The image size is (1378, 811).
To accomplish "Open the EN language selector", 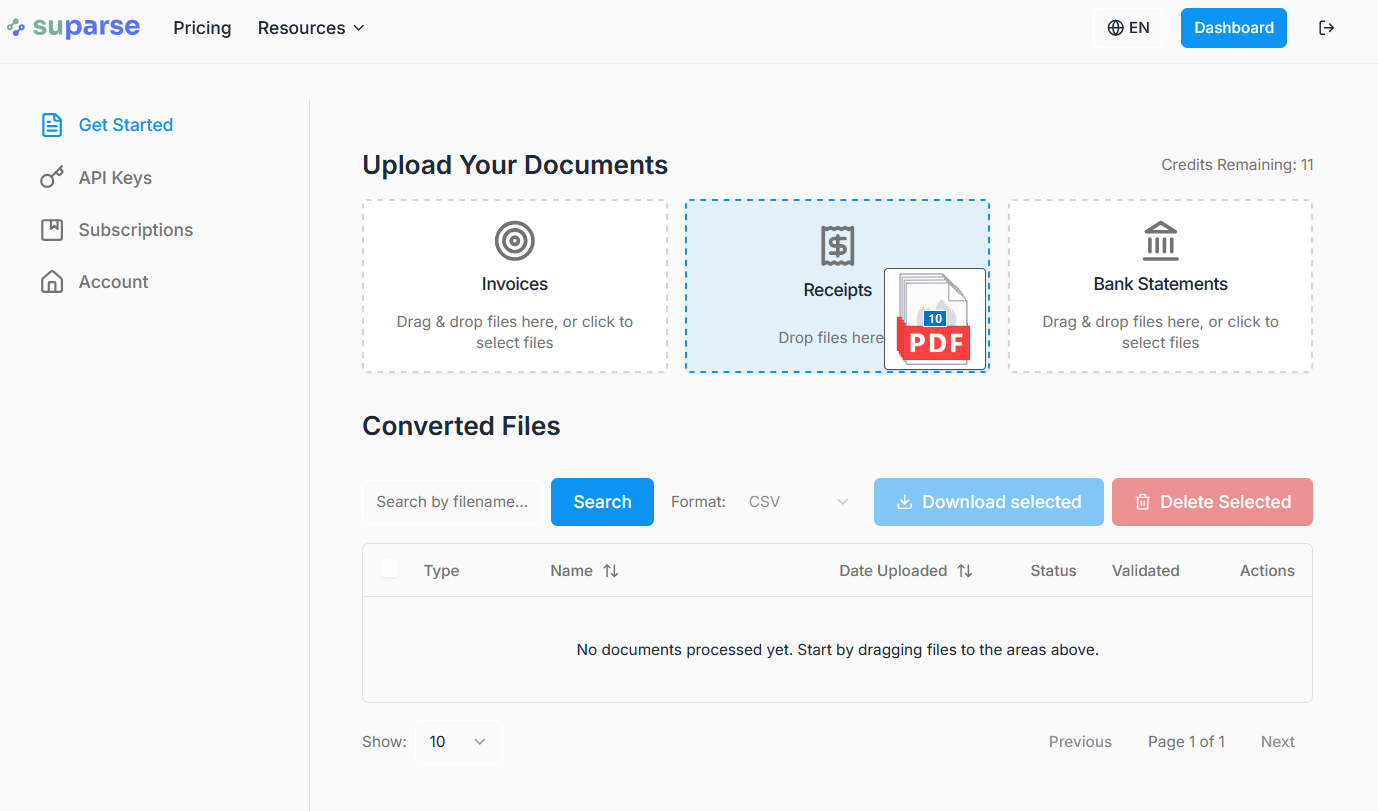I will tap(1128, 28).
